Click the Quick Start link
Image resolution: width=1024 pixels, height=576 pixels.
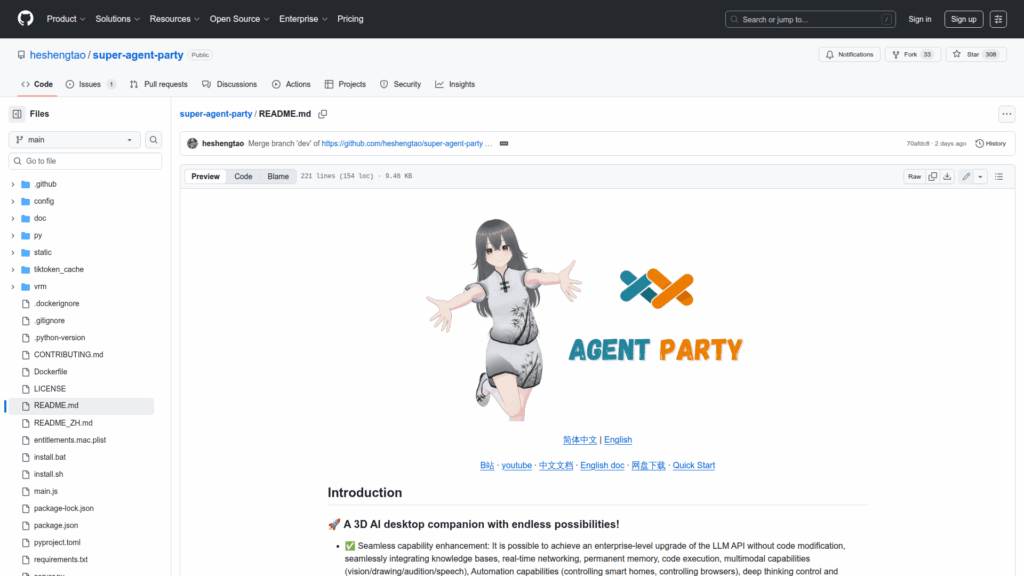(693, 465)
